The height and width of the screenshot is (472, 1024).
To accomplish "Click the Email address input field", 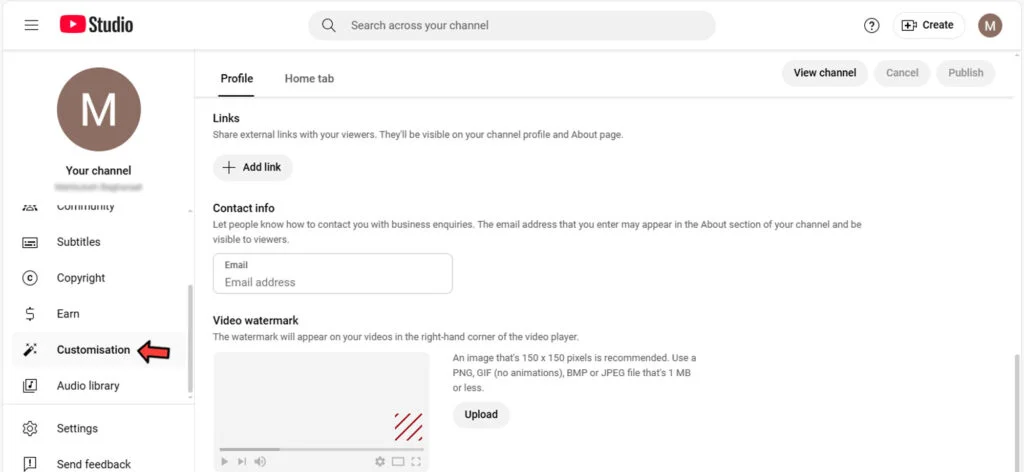I will [332, 282].
